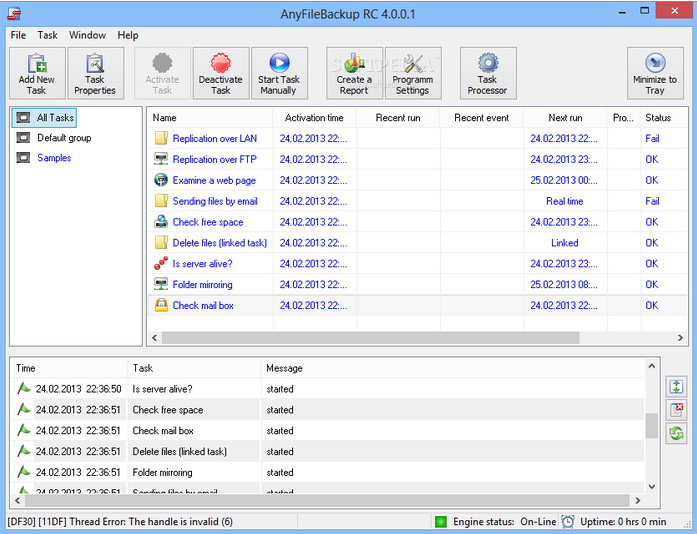The image size is (697, 534).
Task: Sort by the Recent run column header
Action: tap(398, 118)
